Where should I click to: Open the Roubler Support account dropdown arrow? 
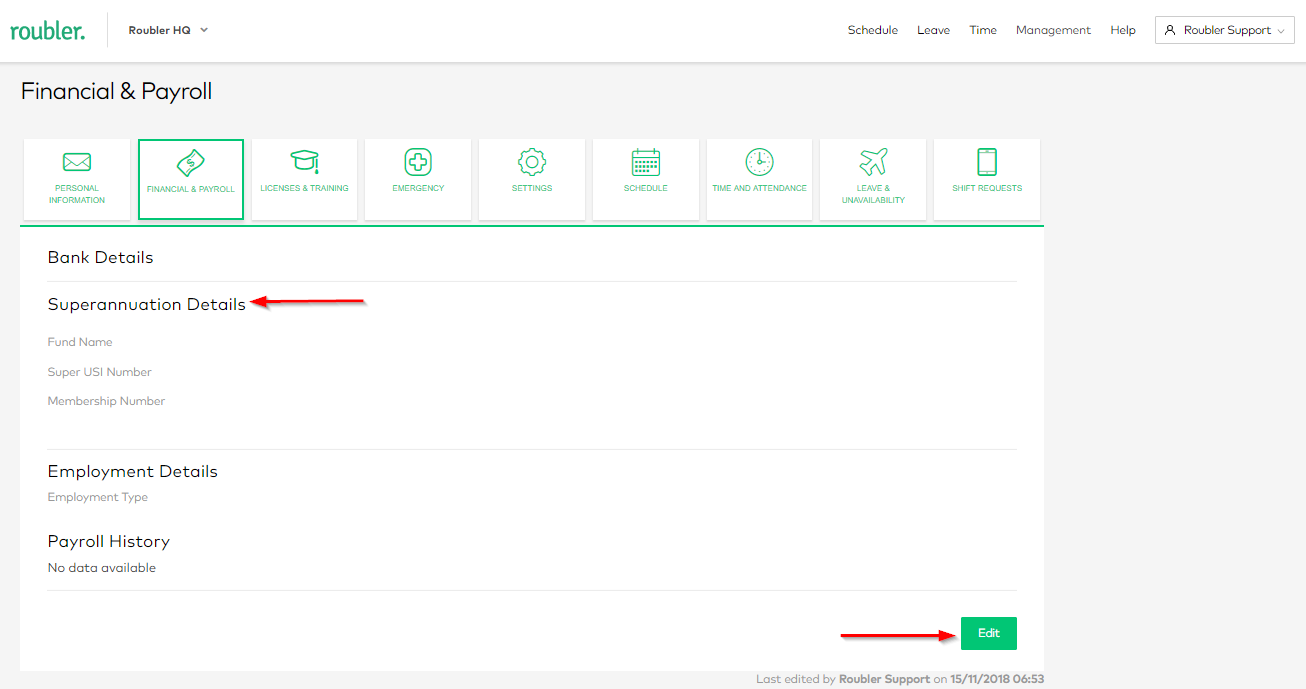pos(1280,31)
